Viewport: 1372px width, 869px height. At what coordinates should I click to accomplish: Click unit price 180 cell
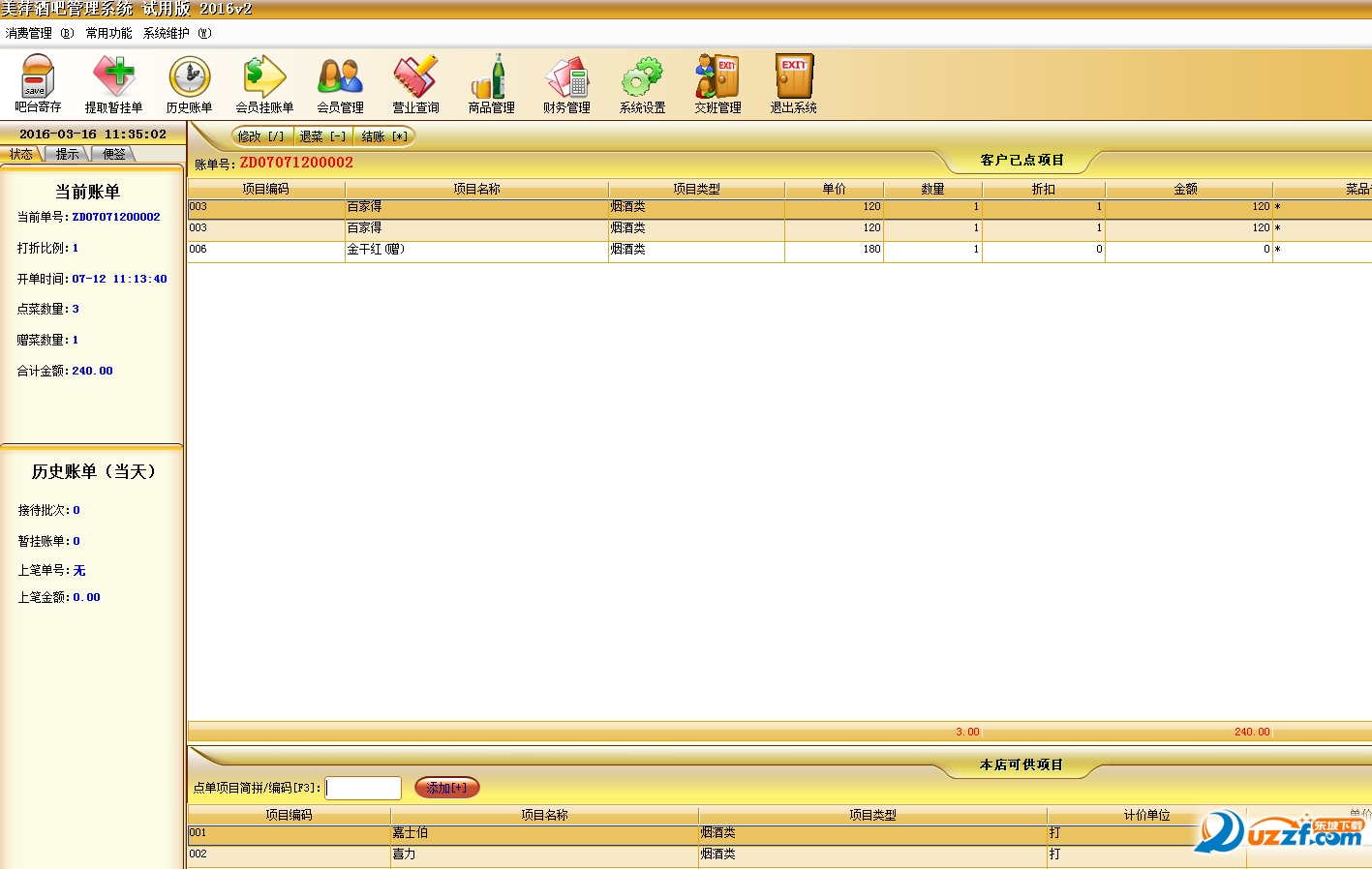click(x=834, y=251)
